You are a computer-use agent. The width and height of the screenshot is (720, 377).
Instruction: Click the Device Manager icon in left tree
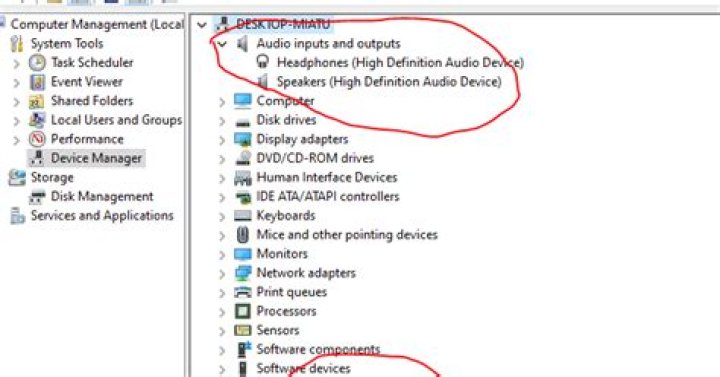[37, 158]
